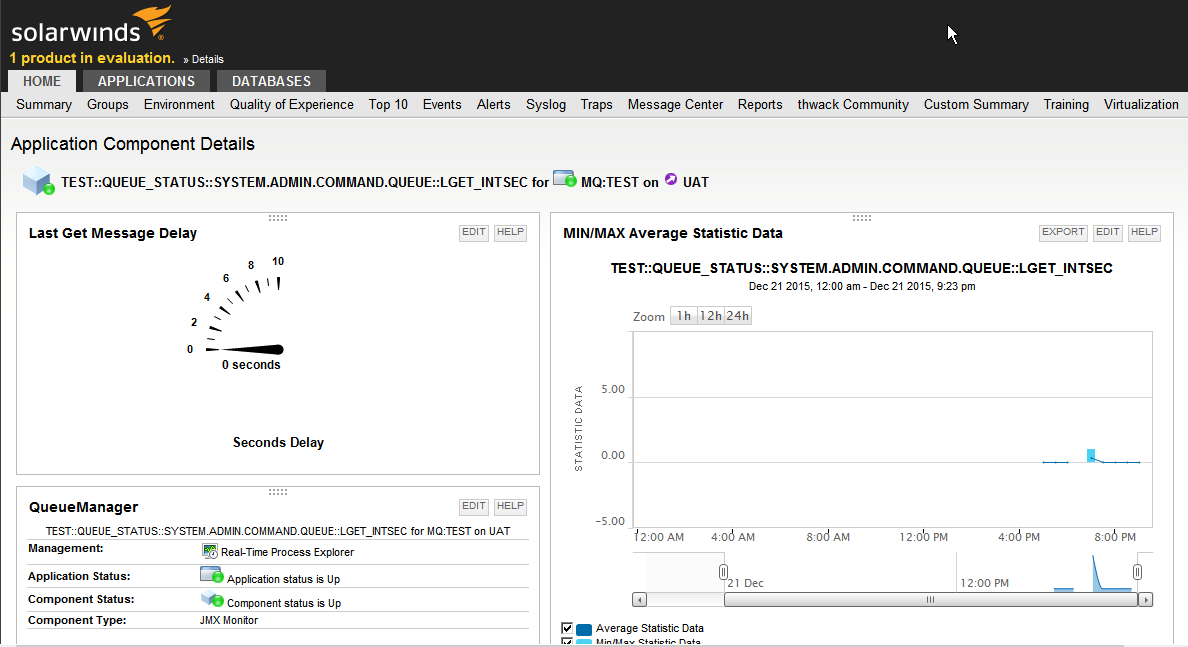Set chart zoom to 24h
Screen dimensions: 1188x647
coord(738,316)
